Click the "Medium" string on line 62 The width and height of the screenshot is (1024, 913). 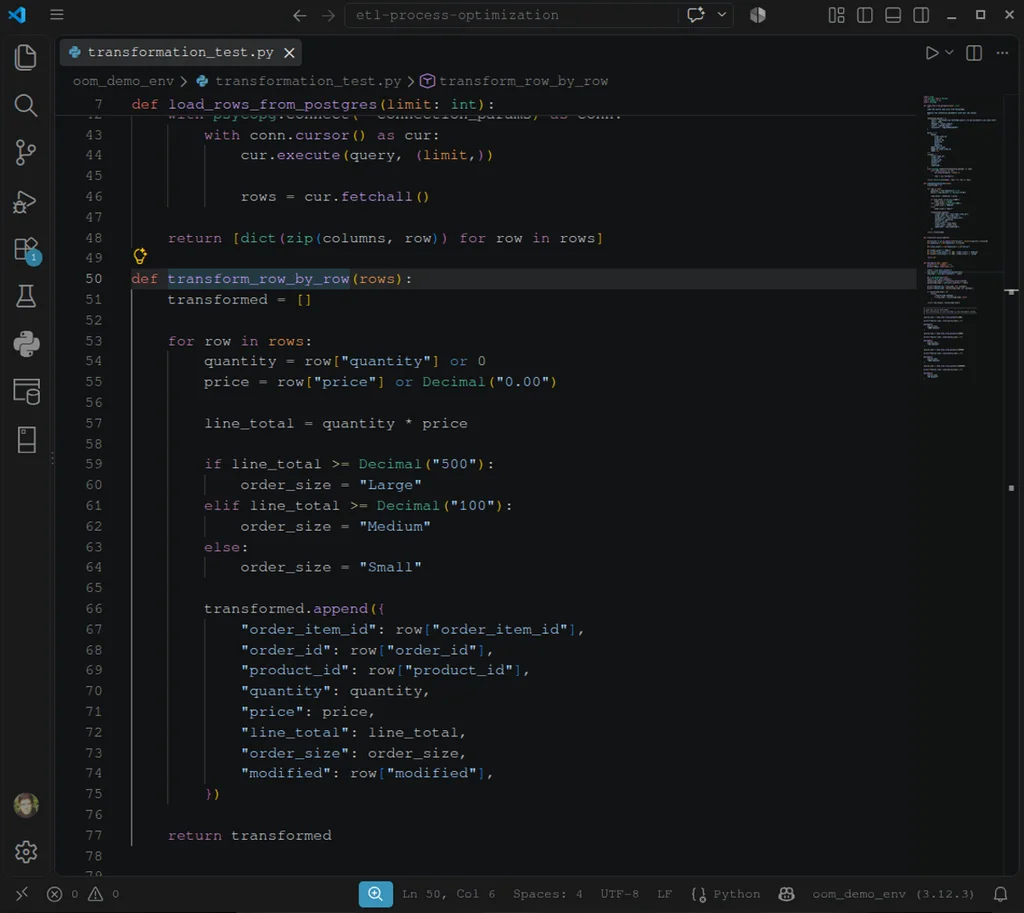point(395,526)
